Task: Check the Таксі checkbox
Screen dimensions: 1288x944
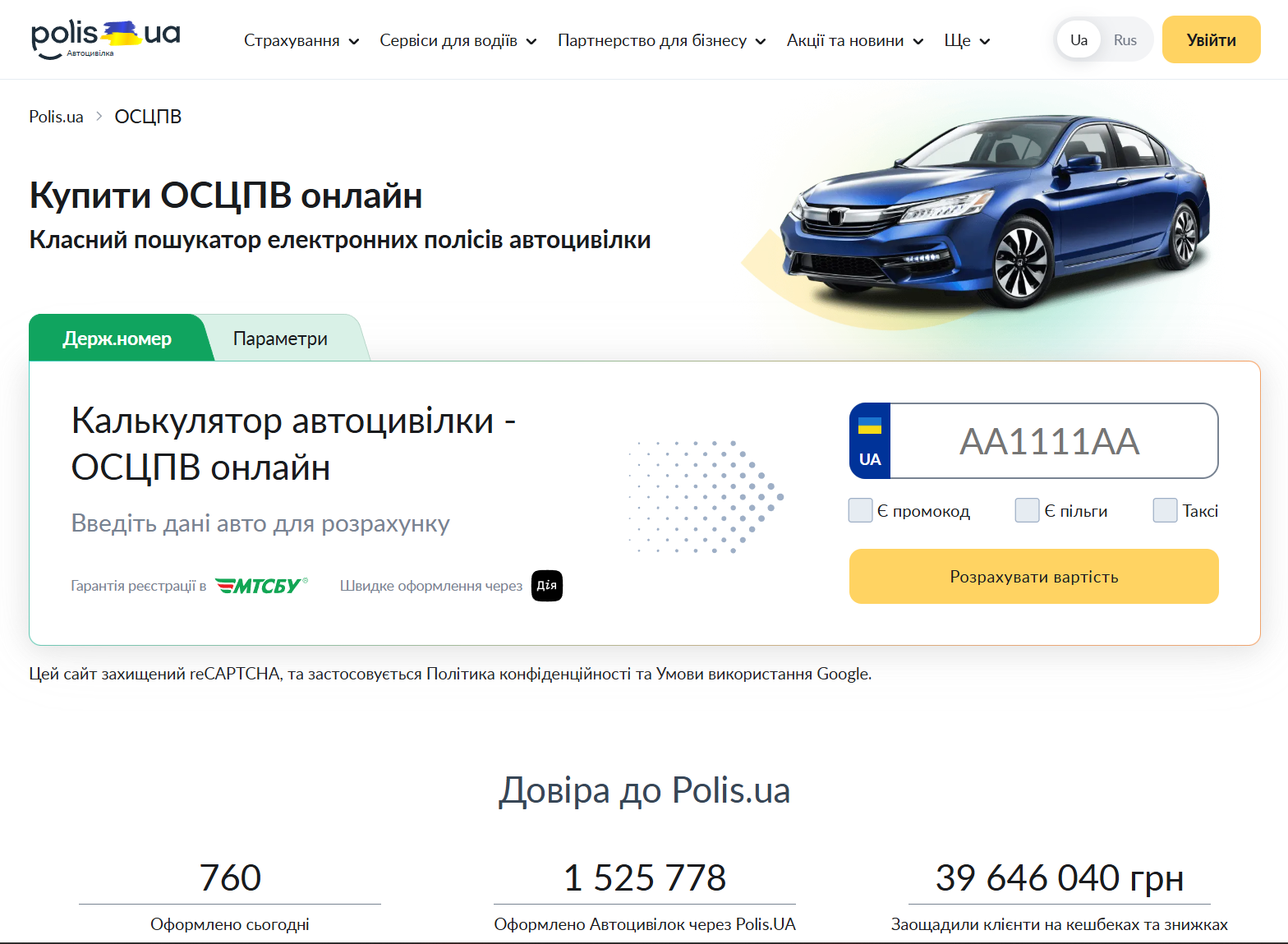Action: [1166, 510]
